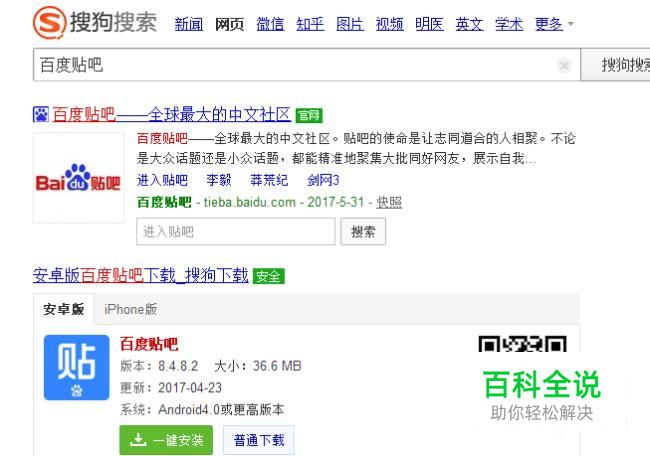This screenshot has height=456, width=650.
Task: Click the green 官网 badge
Action: [x=309, y=115]
